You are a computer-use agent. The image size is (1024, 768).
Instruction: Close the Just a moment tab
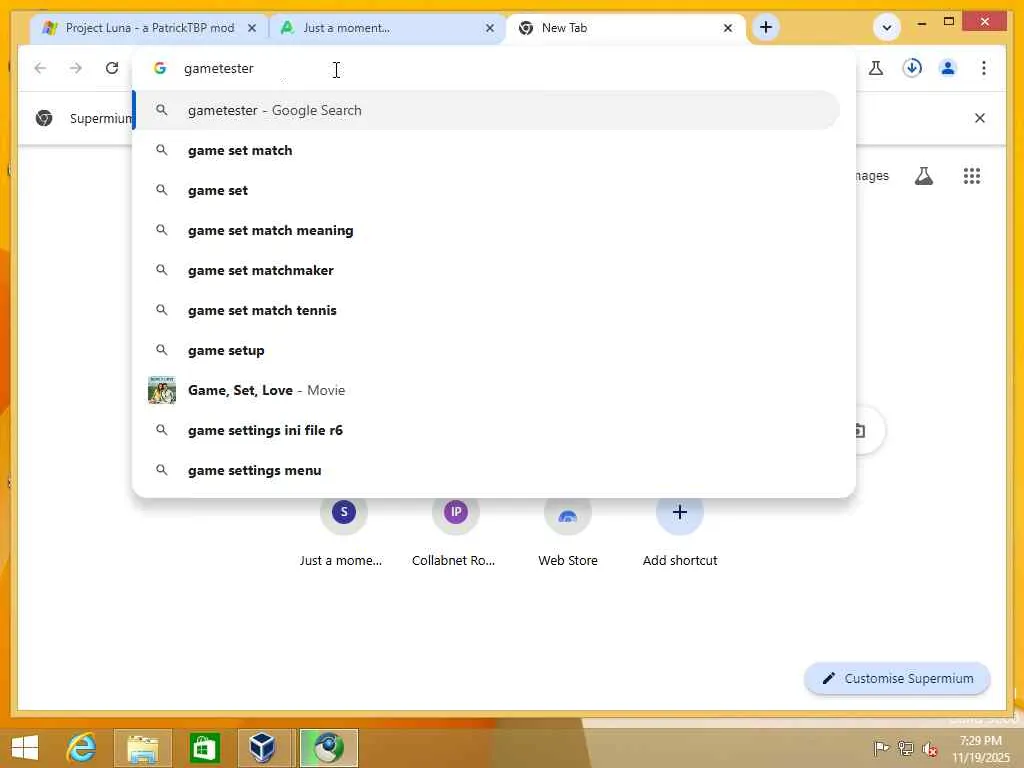[490, 28]
